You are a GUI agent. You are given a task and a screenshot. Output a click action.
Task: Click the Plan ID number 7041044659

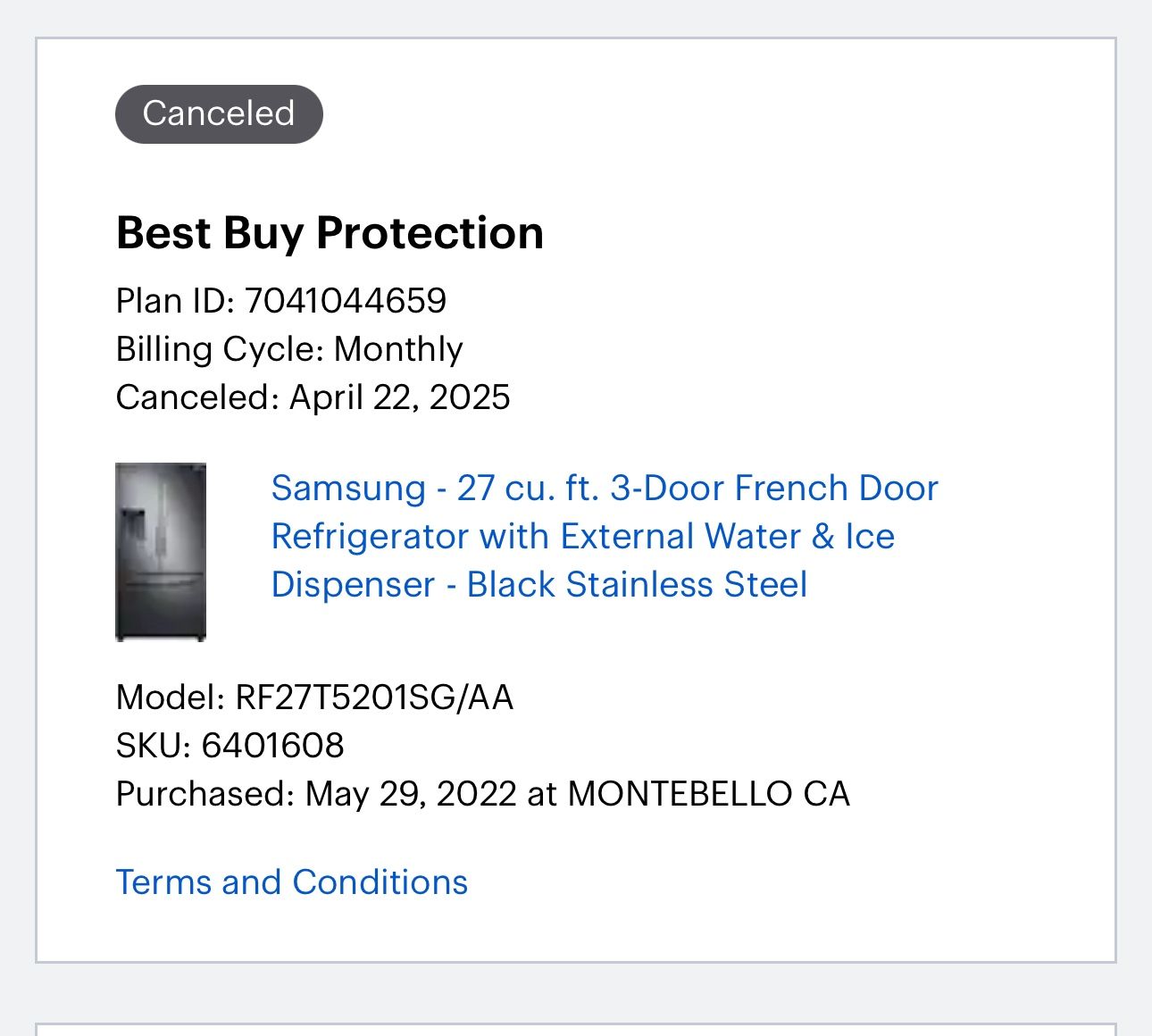click(345, 301)
